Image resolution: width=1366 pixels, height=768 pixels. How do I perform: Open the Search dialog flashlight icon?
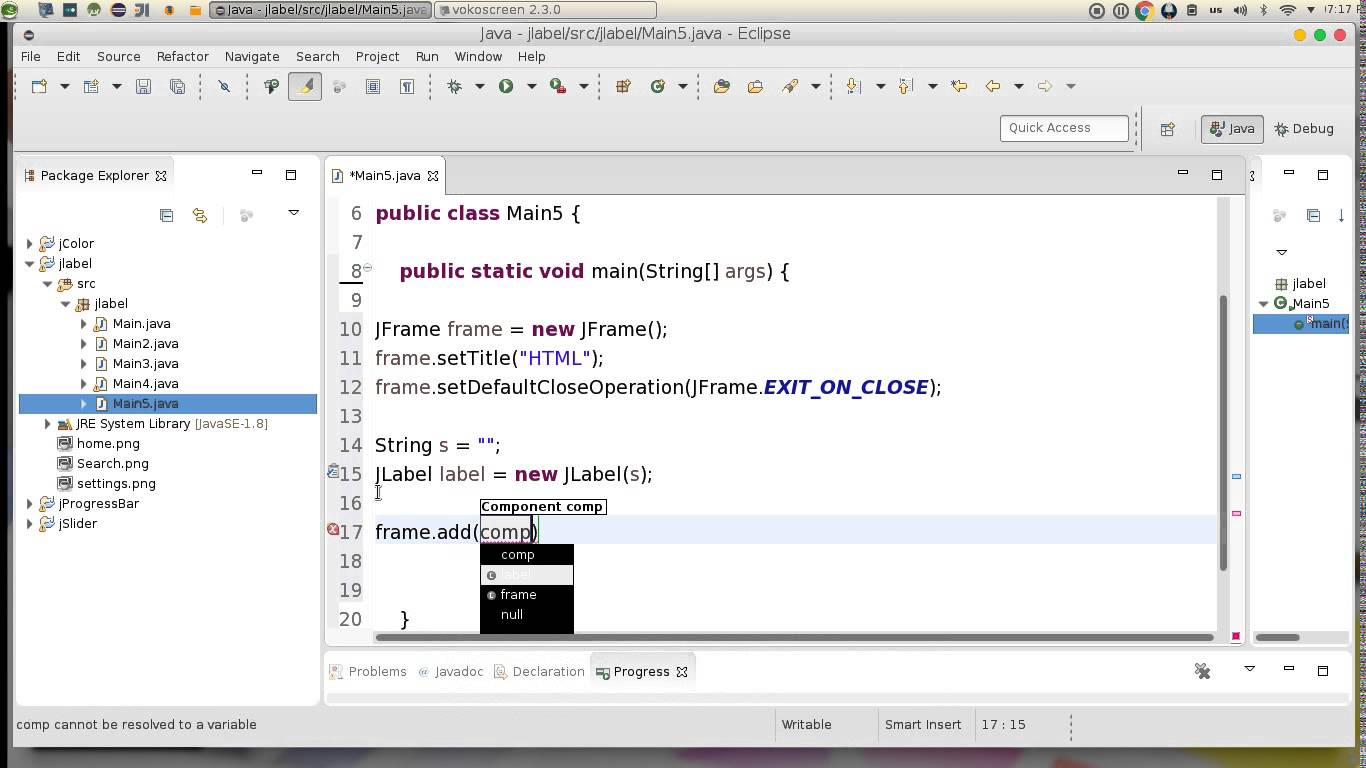coord(791,86)
